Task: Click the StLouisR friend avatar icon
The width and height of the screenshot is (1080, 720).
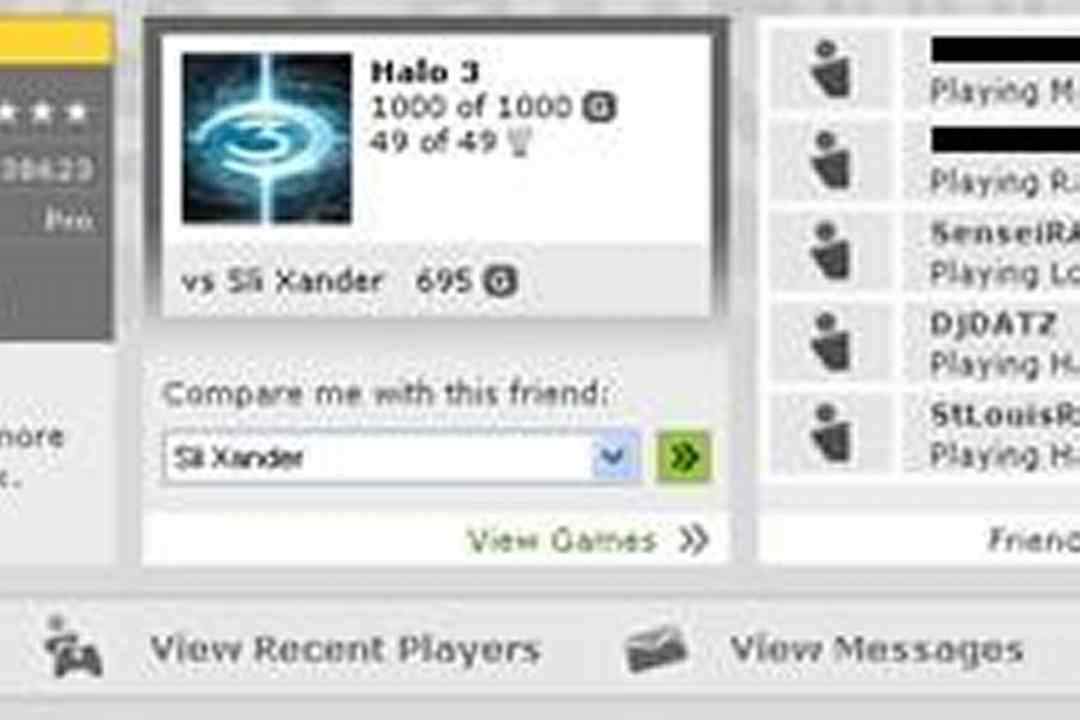Action: (x=831, y=433)
